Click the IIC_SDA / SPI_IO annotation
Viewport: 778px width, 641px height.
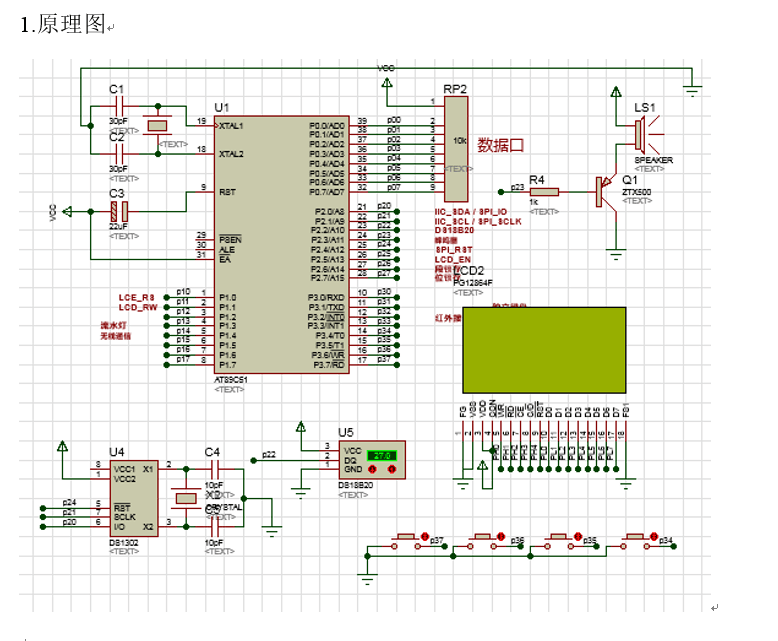pyautogui.click(x=471, y=212)
